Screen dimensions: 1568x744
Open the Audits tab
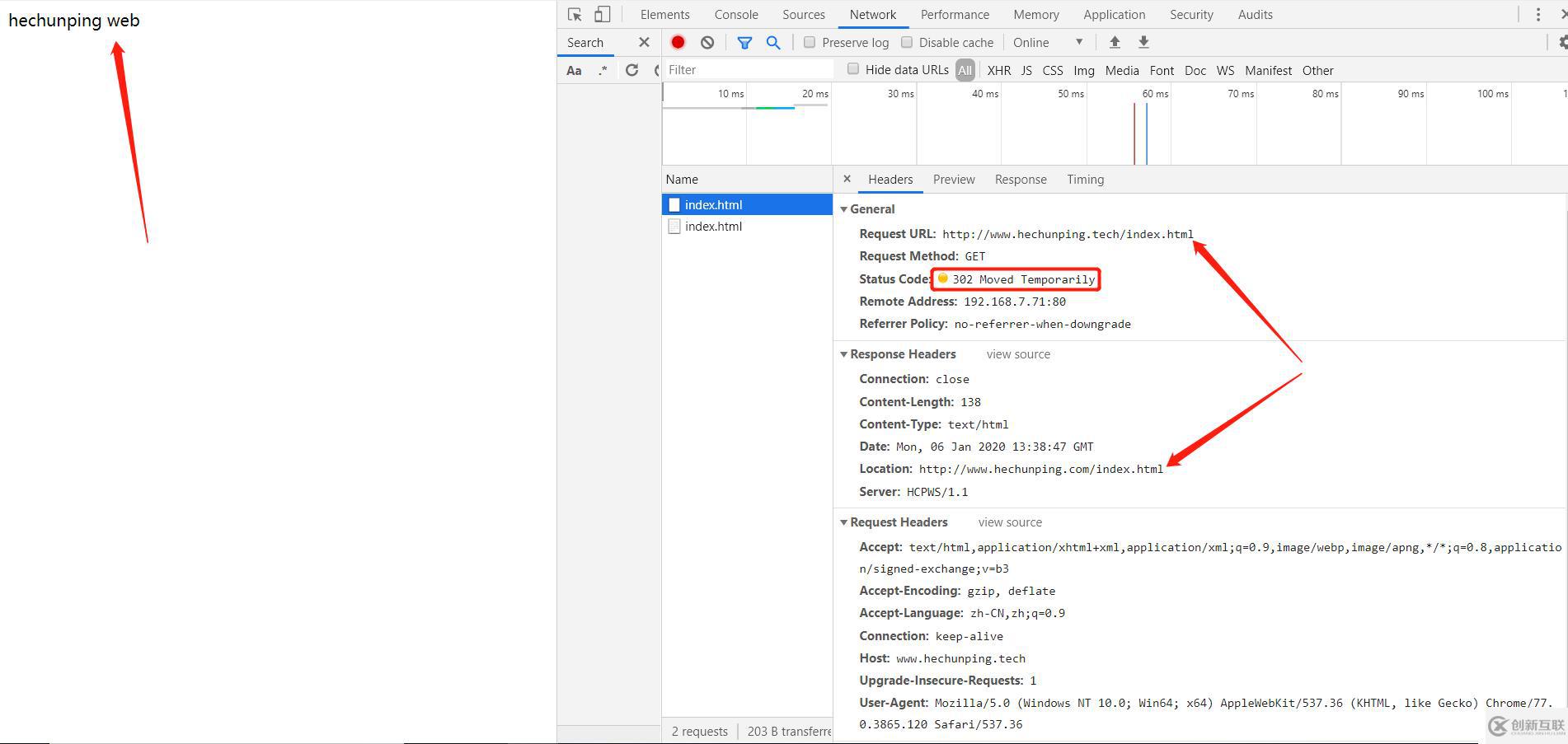[x=1255, y=14]
